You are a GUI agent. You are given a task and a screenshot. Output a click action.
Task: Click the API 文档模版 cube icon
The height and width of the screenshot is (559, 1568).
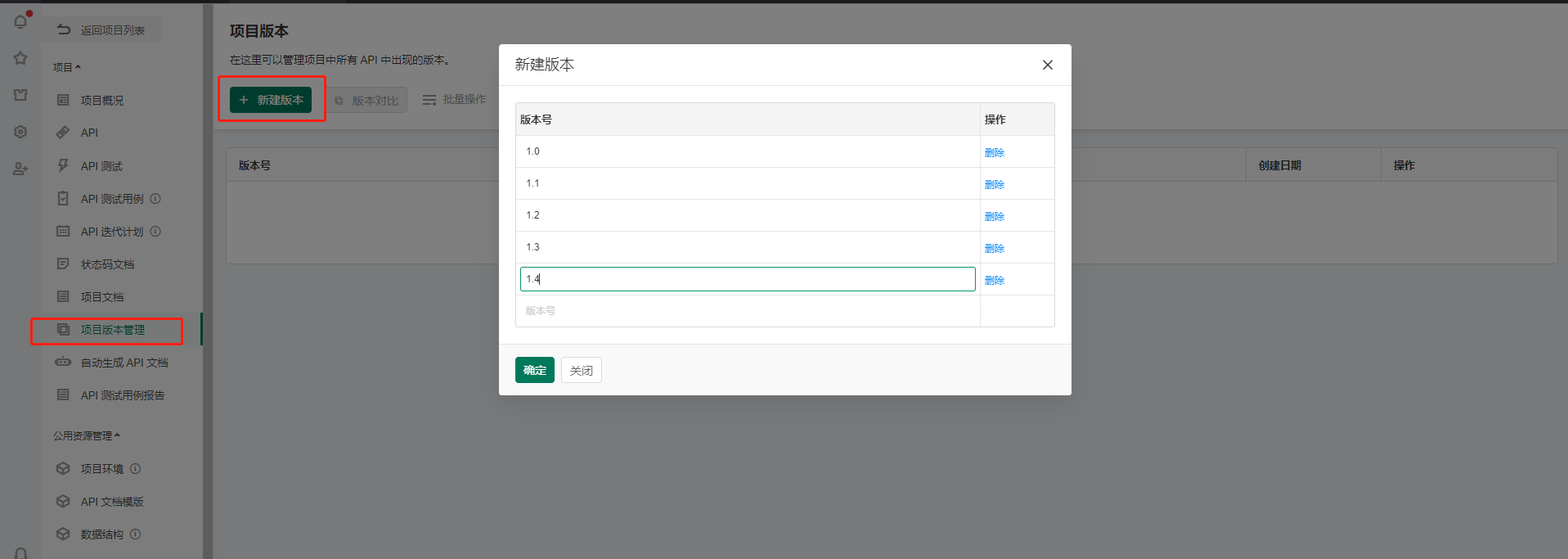tap(63, 501)
